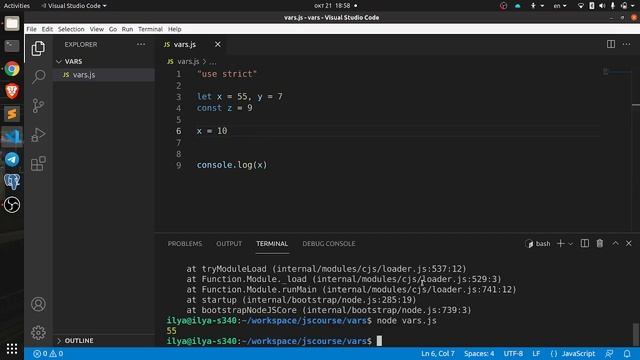Open the File menu
Viewport: 640px width, 360px height.
(31, 29)
